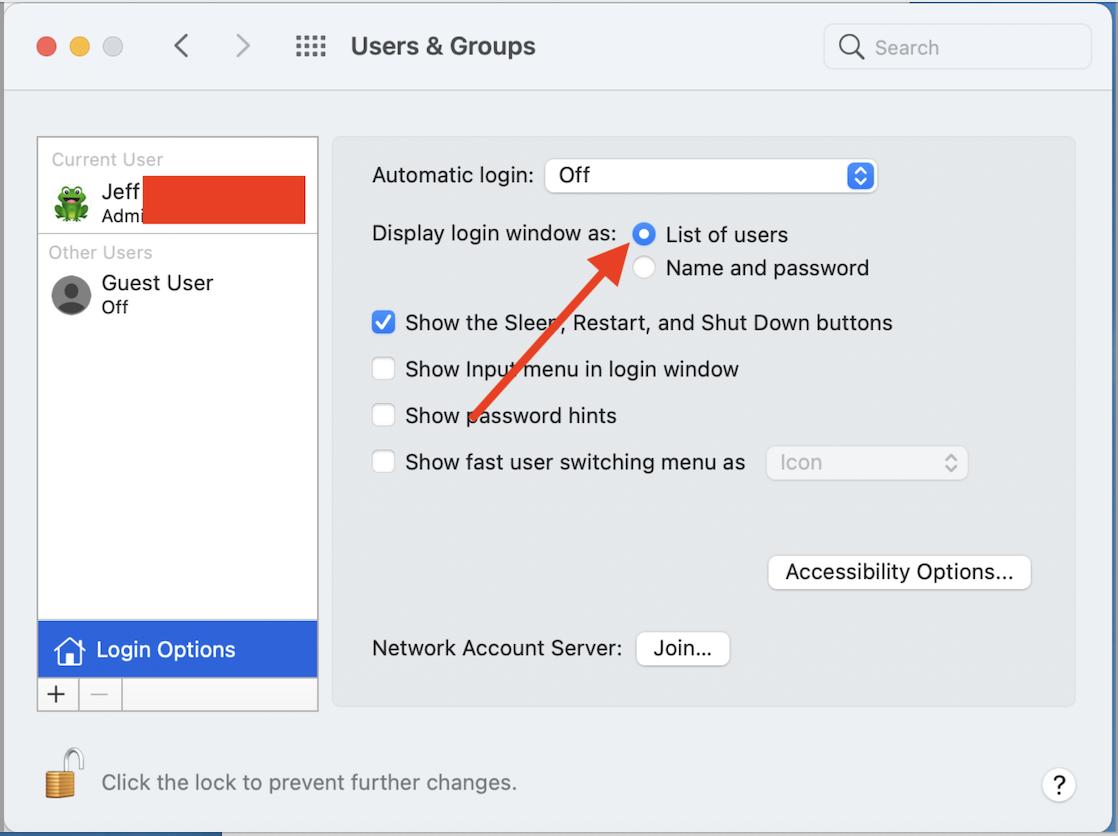Go back with the left chevron

pos(181,46)
